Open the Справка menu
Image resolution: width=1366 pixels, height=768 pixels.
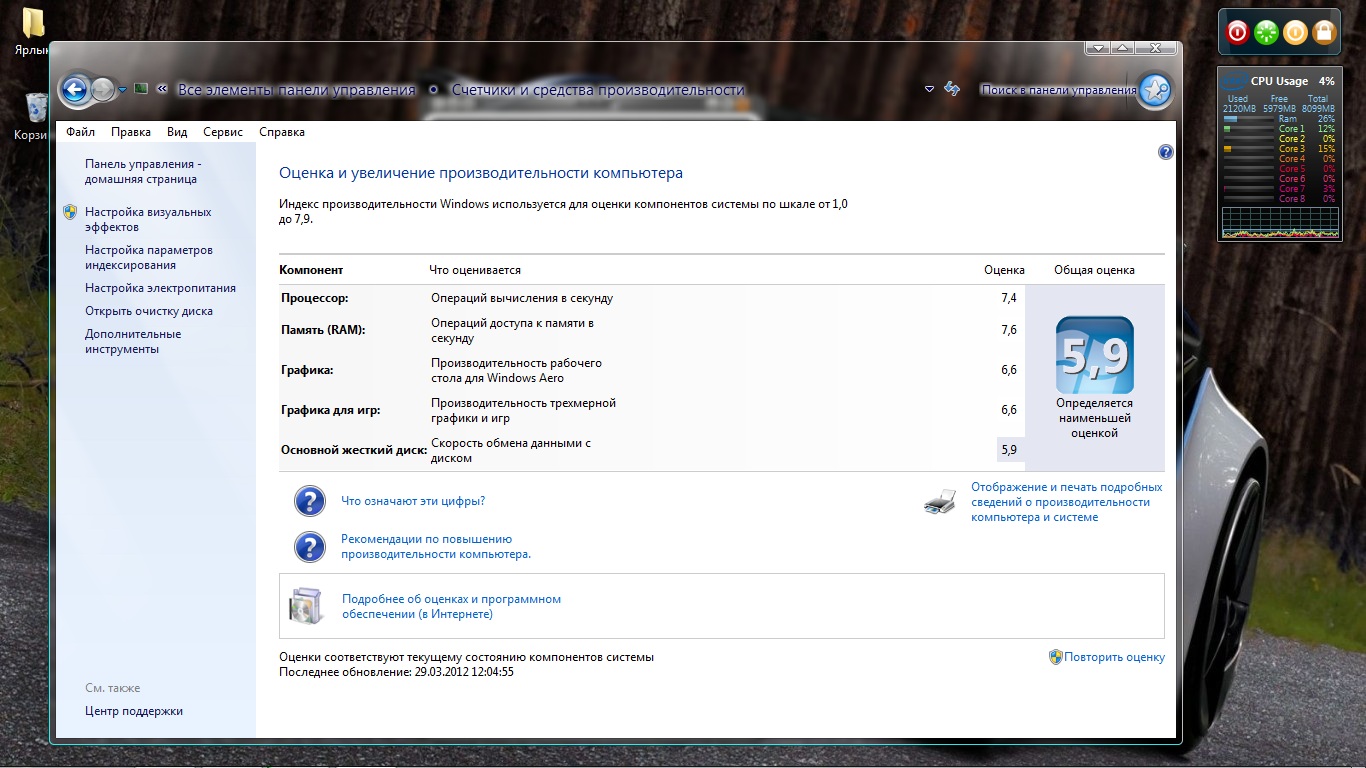282,132
